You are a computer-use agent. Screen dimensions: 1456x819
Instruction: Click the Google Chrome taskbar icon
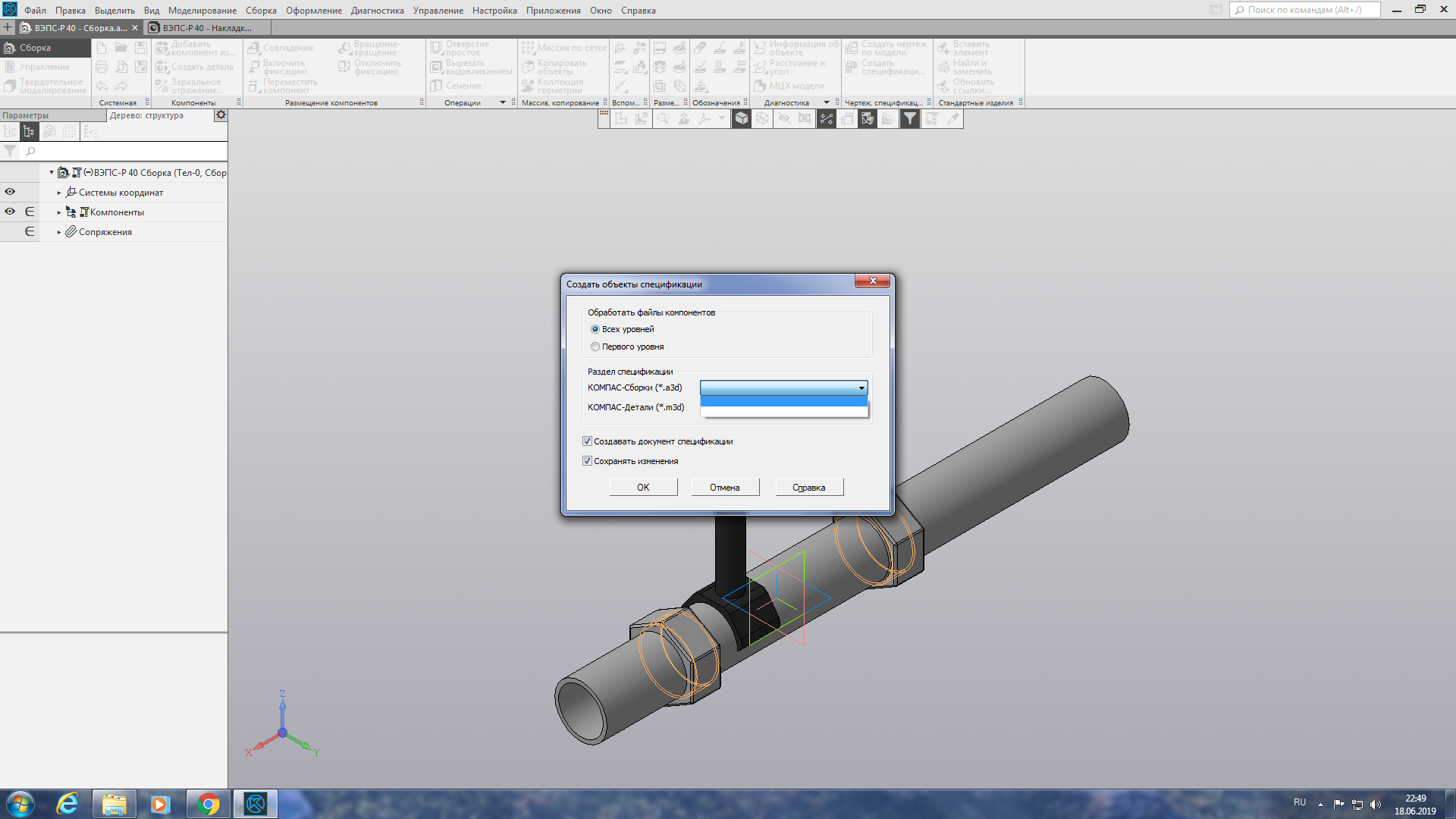pyautogui.click(x=208, y=803)
